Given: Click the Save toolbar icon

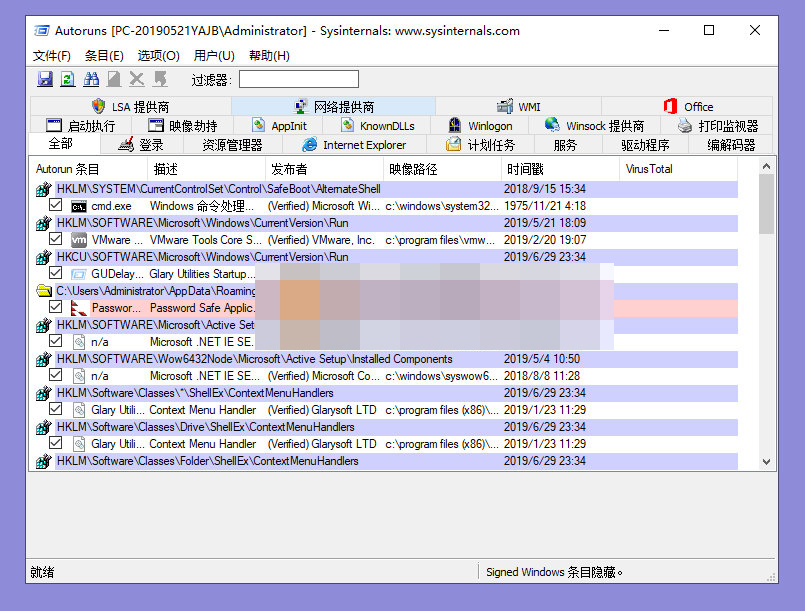Looking at the screenshot, I should click(45, 79).
